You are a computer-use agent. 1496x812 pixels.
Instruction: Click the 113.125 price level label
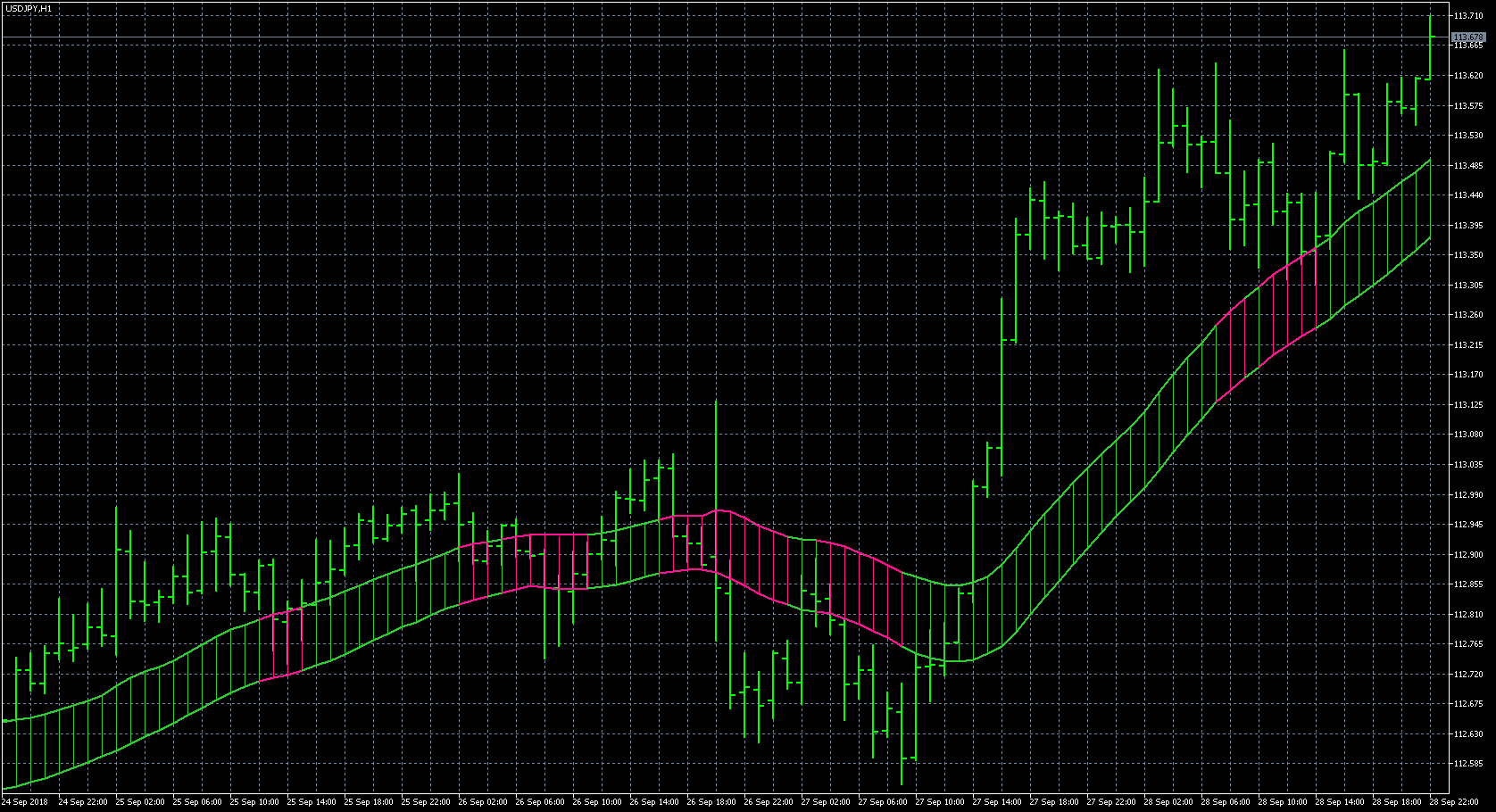[x=1468, y=404]
